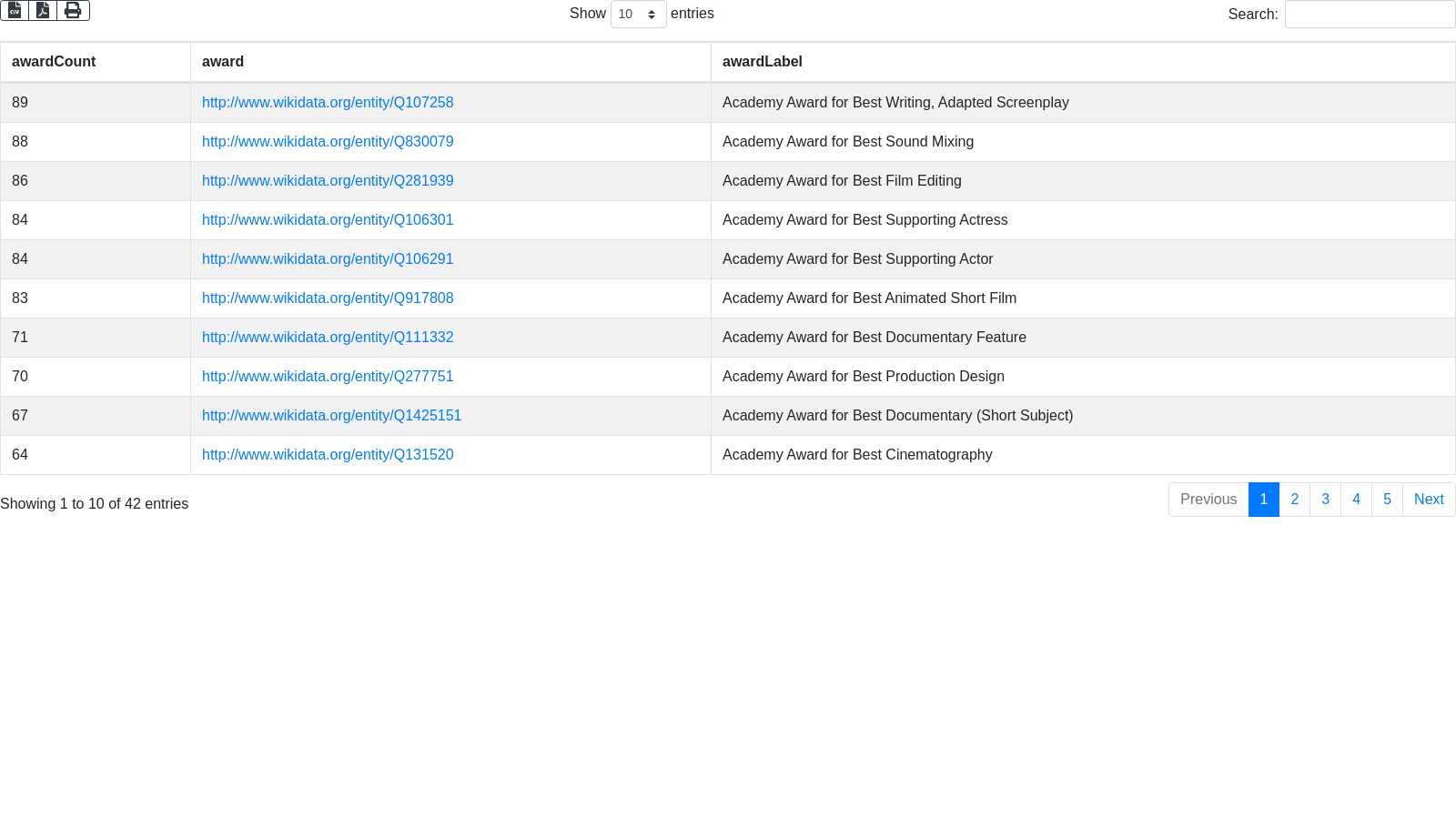The width and height of the screenshot is (1456, 819).
Task: Open wikidata link Q106301
Action: pos(328,220)
